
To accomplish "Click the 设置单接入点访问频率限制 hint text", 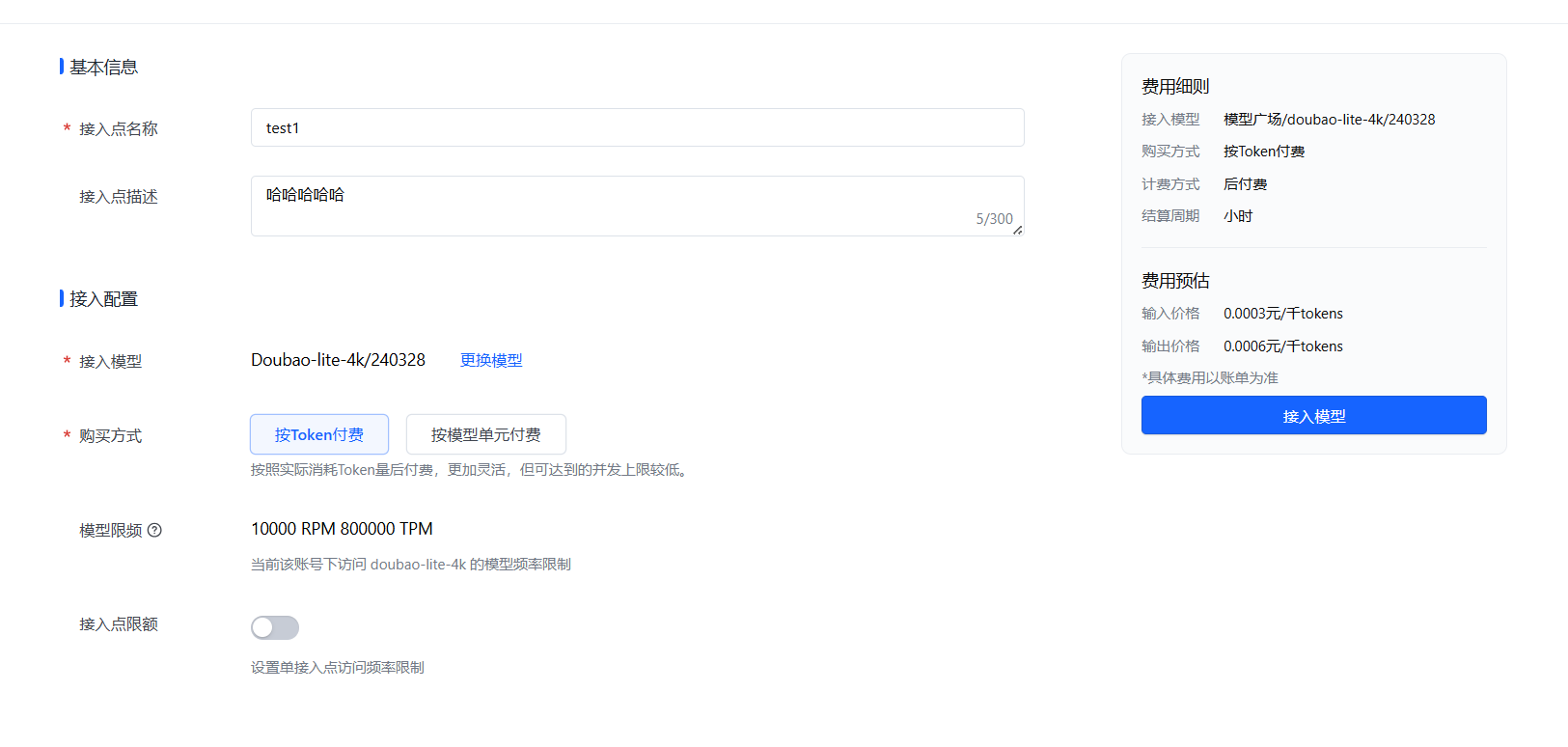I will 338,668.
